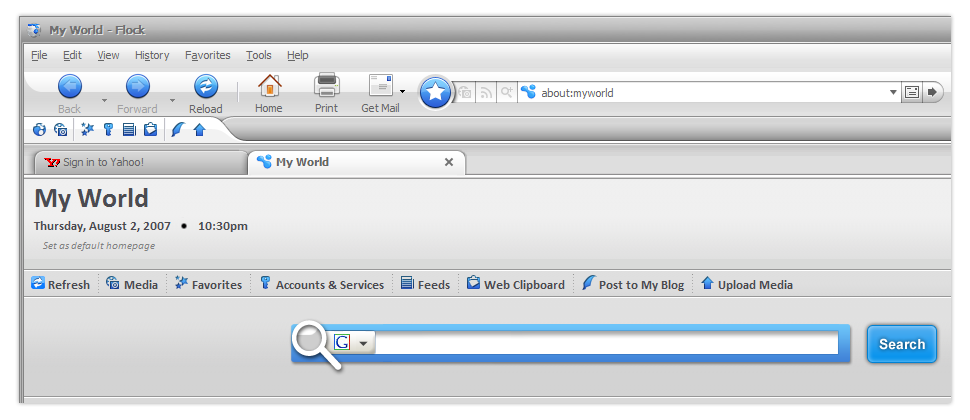This screenshot has width=970, height=420.
Task: Expand the Get Mail dropdown arrow
Action: (402, 92)
